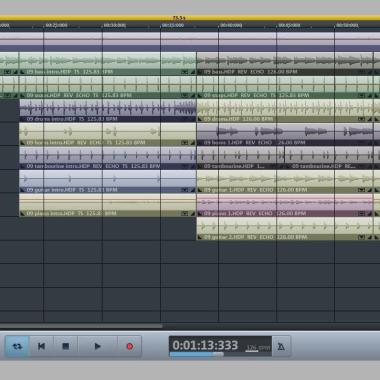Click the piano intro clip fade-in handle

[x=22, y=214]
